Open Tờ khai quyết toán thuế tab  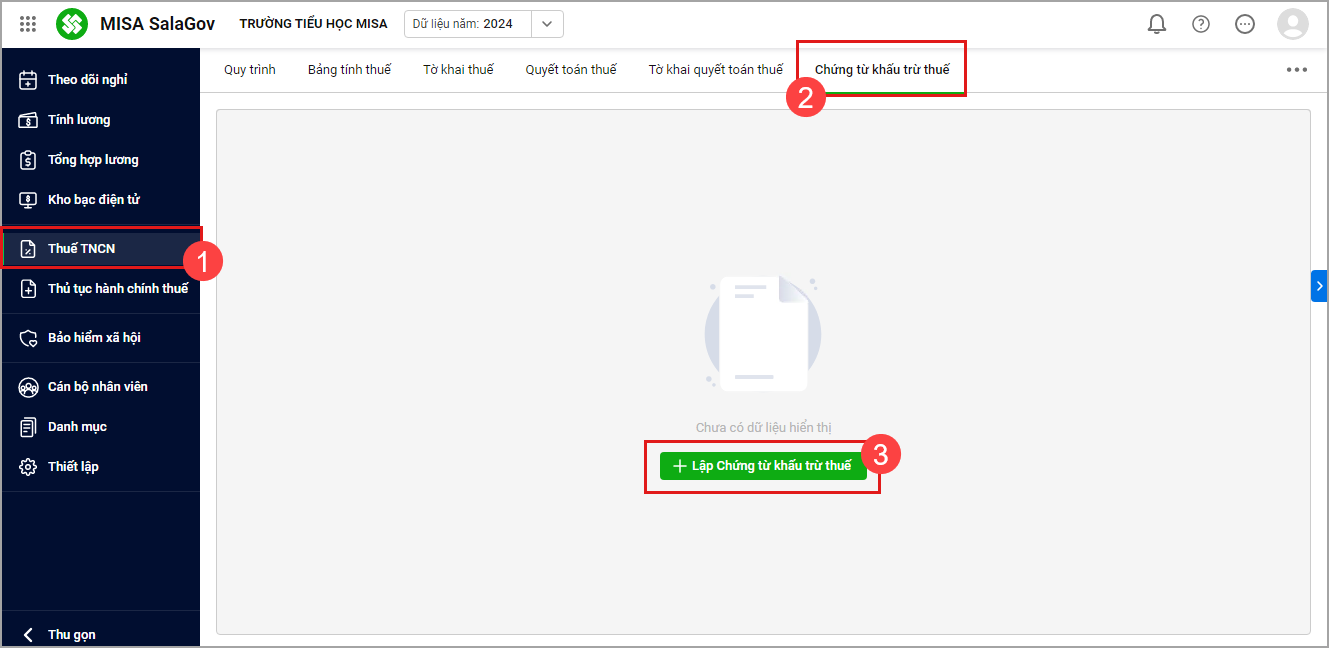pos(715,70)
